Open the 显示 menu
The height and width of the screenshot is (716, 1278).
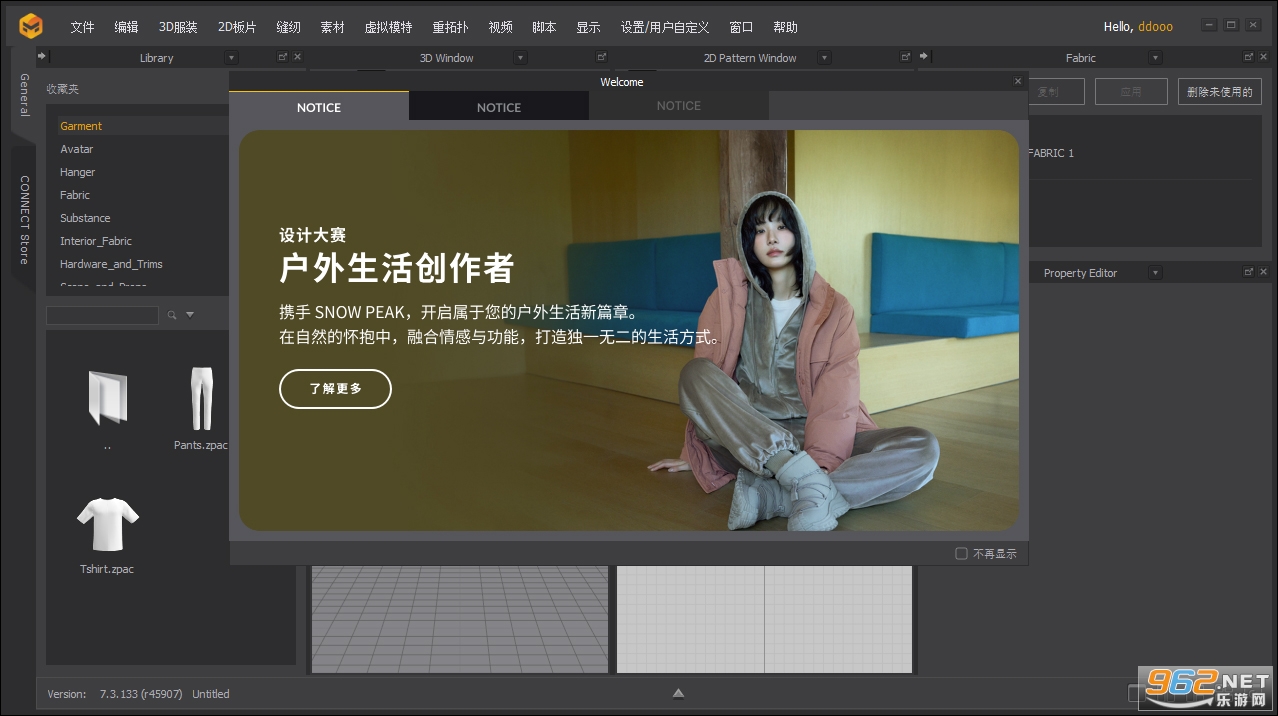pos(588,27)
